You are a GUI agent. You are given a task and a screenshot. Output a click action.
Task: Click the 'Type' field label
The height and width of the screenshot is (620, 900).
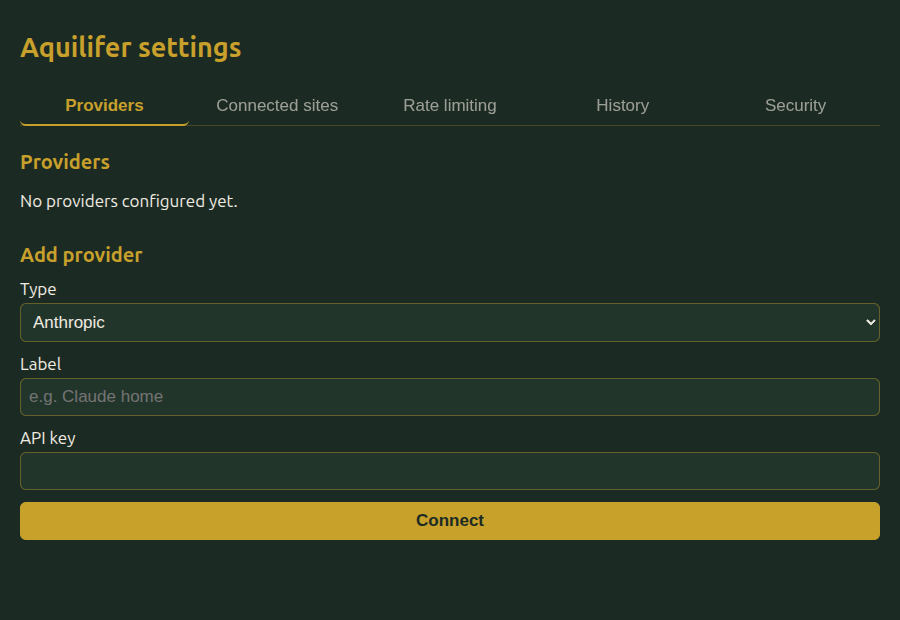[38, 289]
